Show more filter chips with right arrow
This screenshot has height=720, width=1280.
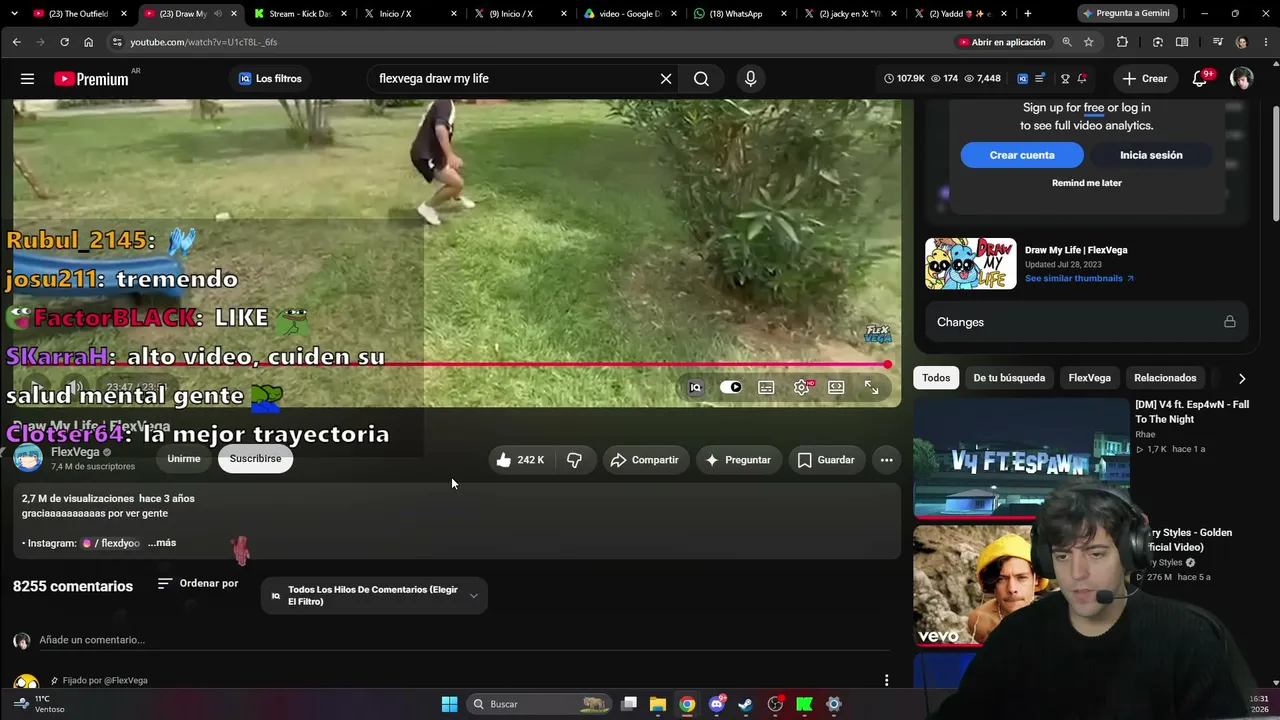click(x=1242, y=379)
